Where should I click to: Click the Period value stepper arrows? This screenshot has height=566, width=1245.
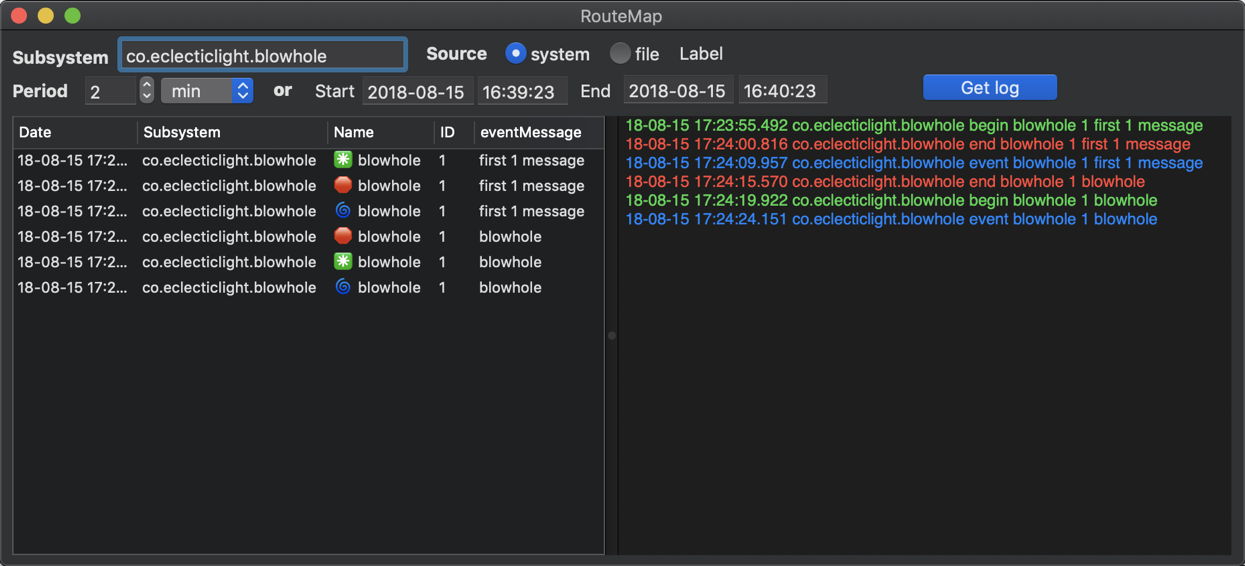point(147,91)
